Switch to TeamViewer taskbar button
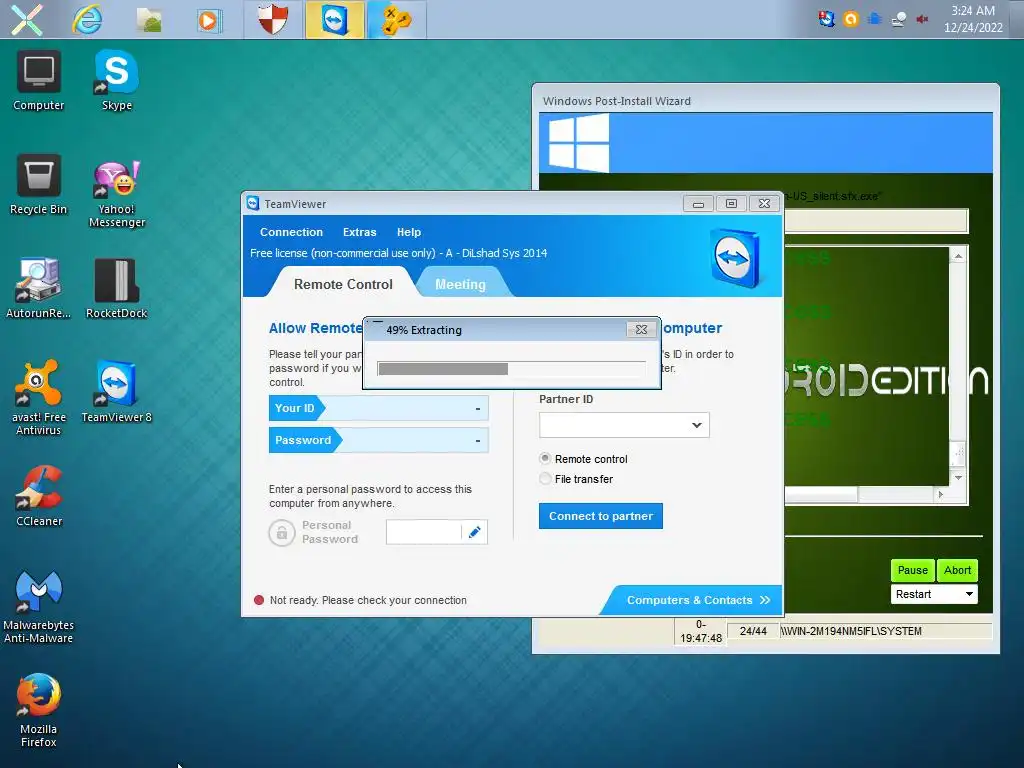 click(334, 19)
